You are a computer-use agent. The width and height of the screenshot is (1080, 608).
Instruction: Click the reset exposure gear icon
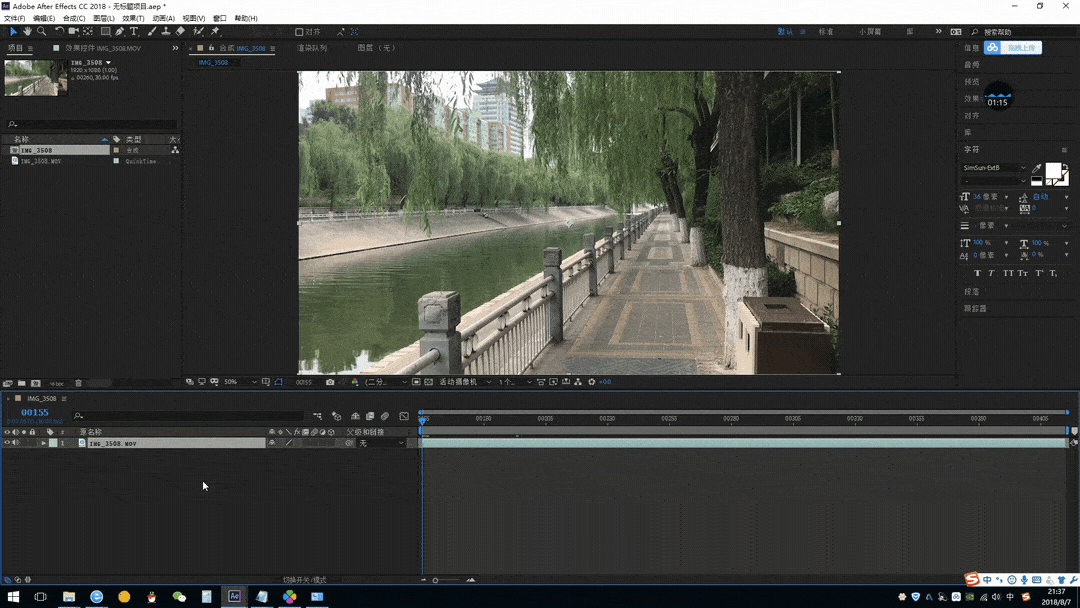pyautogui.click(x=592, y=381)
